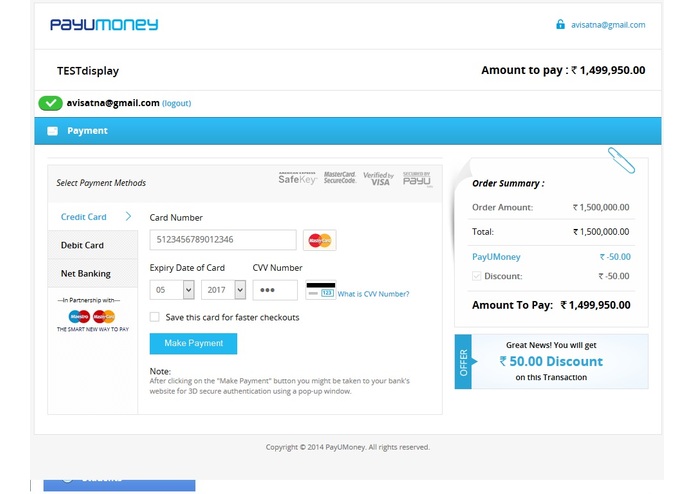Click the MasterCard SecureCode logo
Viewport: 695px width, 494px height.
[x=340, y=178]
